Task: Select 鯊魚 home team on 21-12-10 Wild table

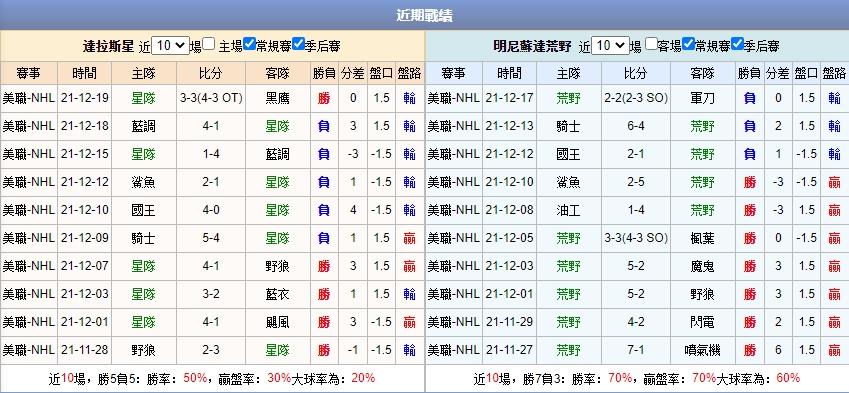Action: (x=568, y=182)
